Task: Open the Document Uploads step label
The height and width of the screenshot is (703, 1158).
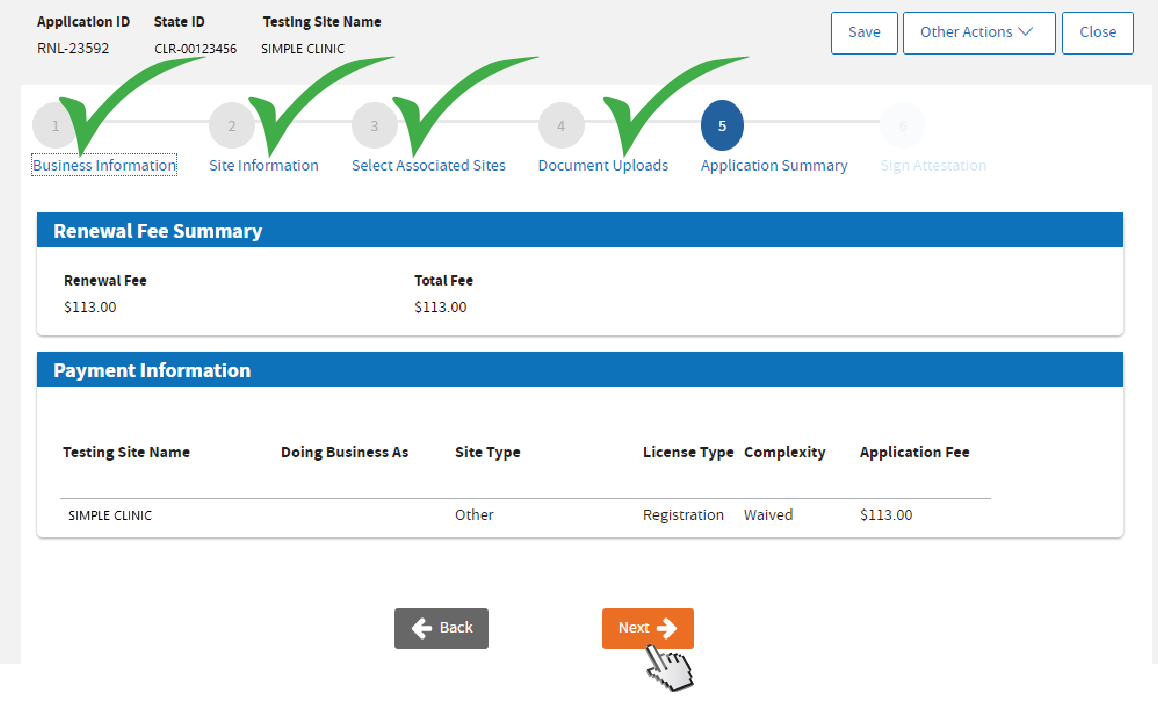Action: 603,166
